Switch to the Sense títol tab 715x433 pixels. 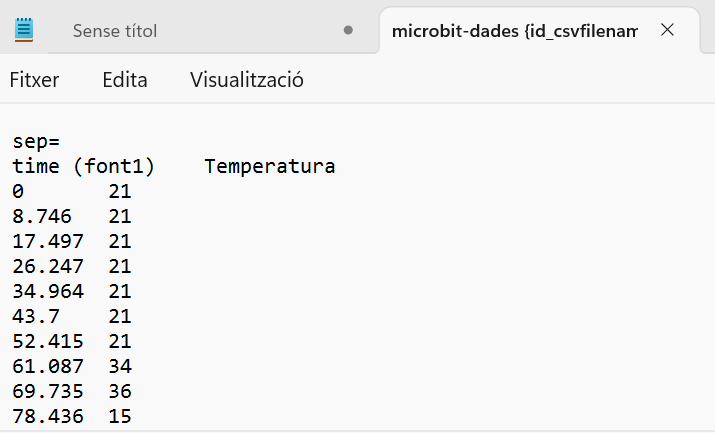point(114,31)
